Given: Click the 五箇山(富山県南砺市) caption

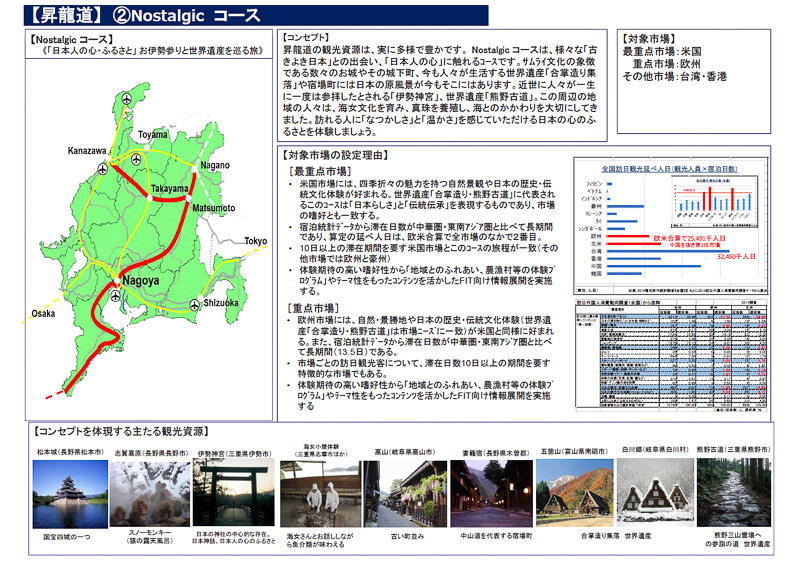Looking at the screenshot, I should [574, 451].
